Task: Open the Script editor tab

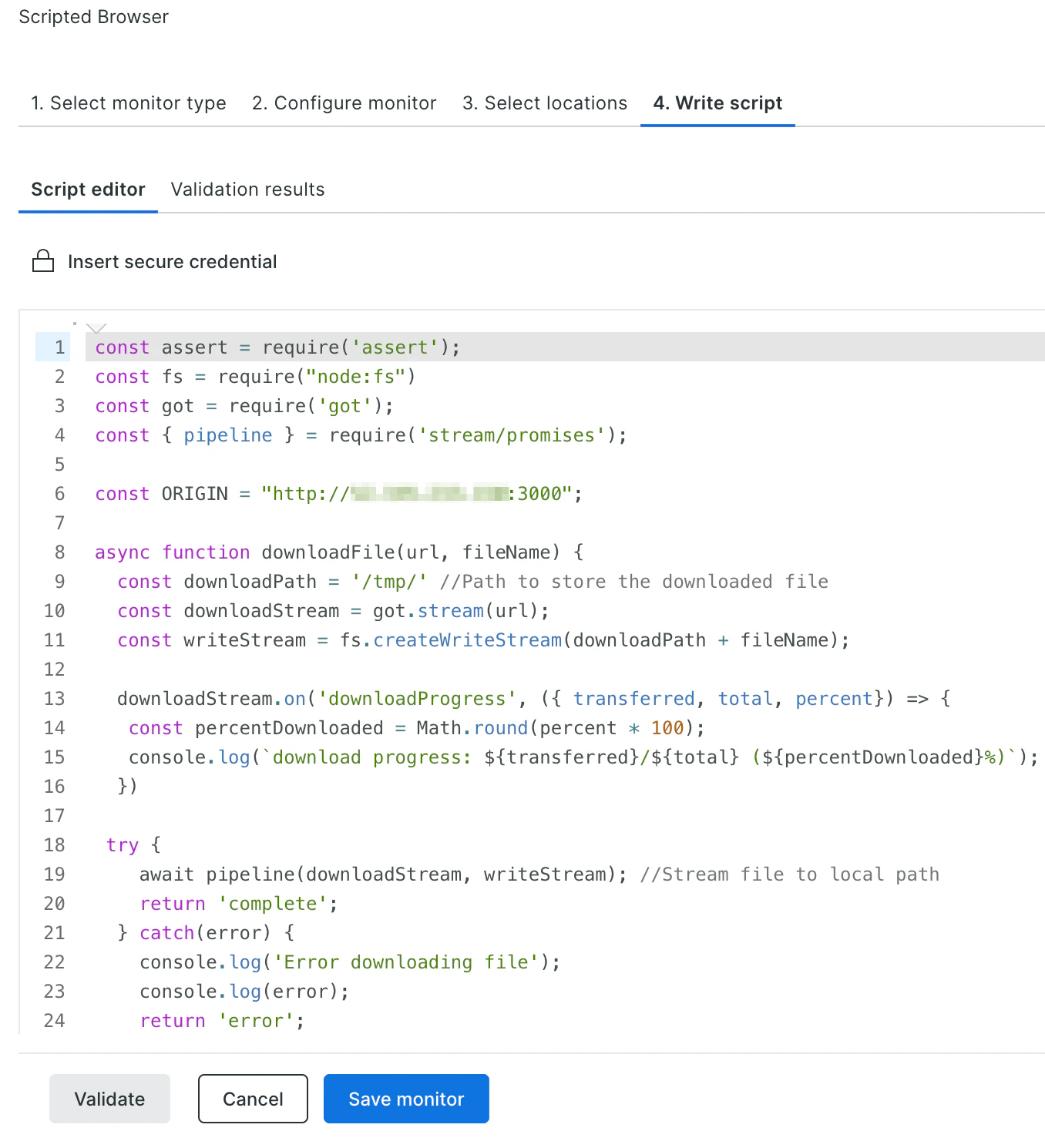Action: coord(88,190)
